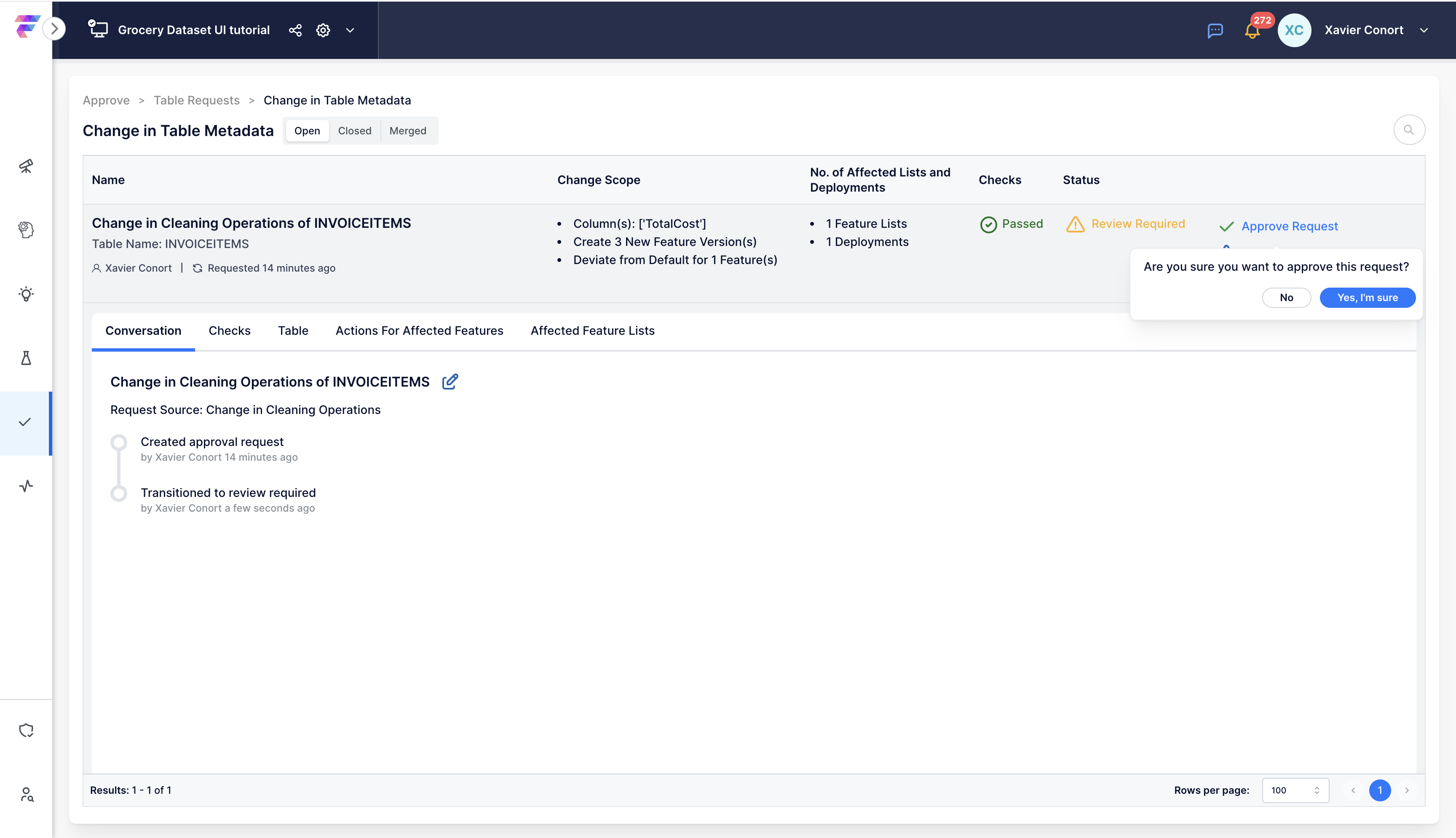Click Column(s): ['TotalCost'] text
This screenshot has height=838, width=1456.
click(639, 223)
